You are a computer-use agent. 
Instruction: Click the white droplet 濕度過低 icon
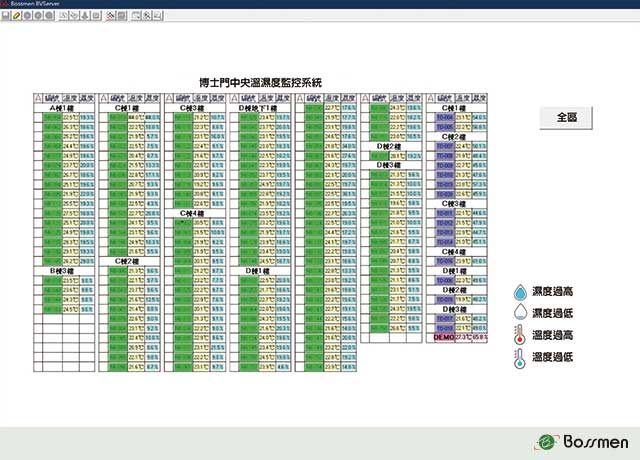pyautogui.click(x=519, y=313)
